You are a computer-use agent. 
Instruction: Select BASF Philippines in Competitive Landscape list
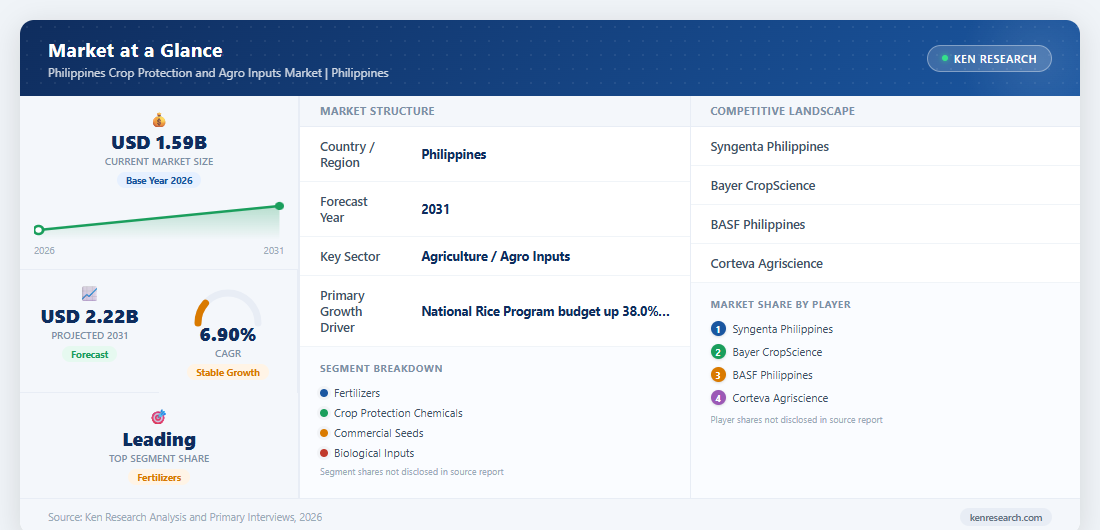pyautogui.click(x=885, y=225)
